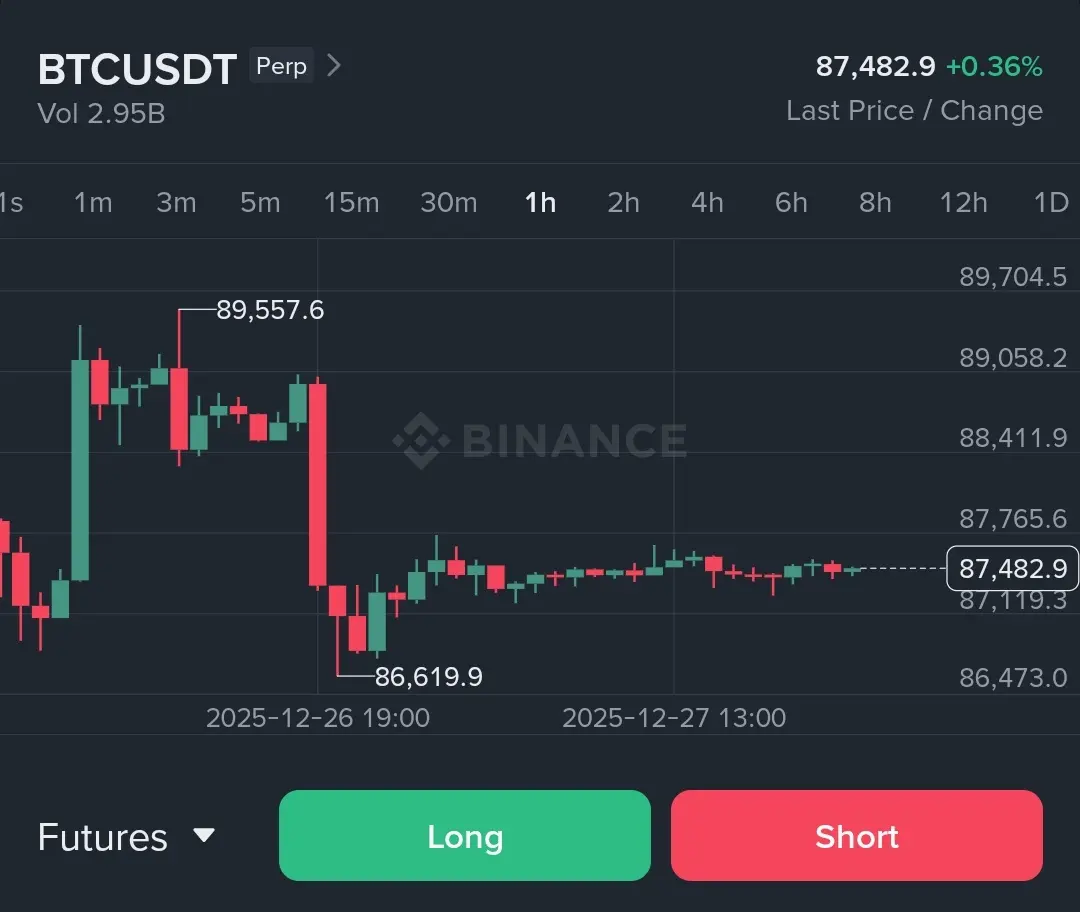1080x912 pixels.
Task: Tap the Perp contract badge
Action: pyautogui.click(x=281, y=66)
